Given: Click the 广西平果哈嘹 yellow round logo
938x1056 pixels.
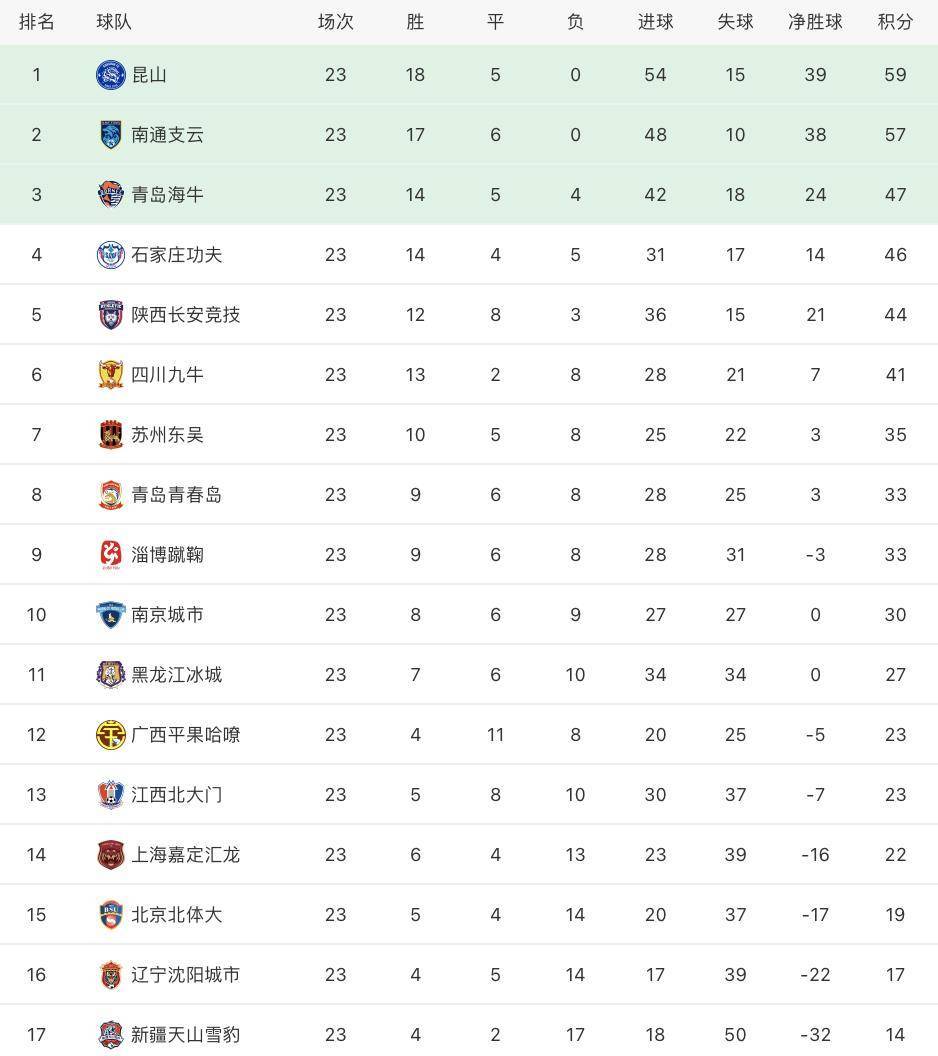Looking at the screenshot, I should click(111, 735).
